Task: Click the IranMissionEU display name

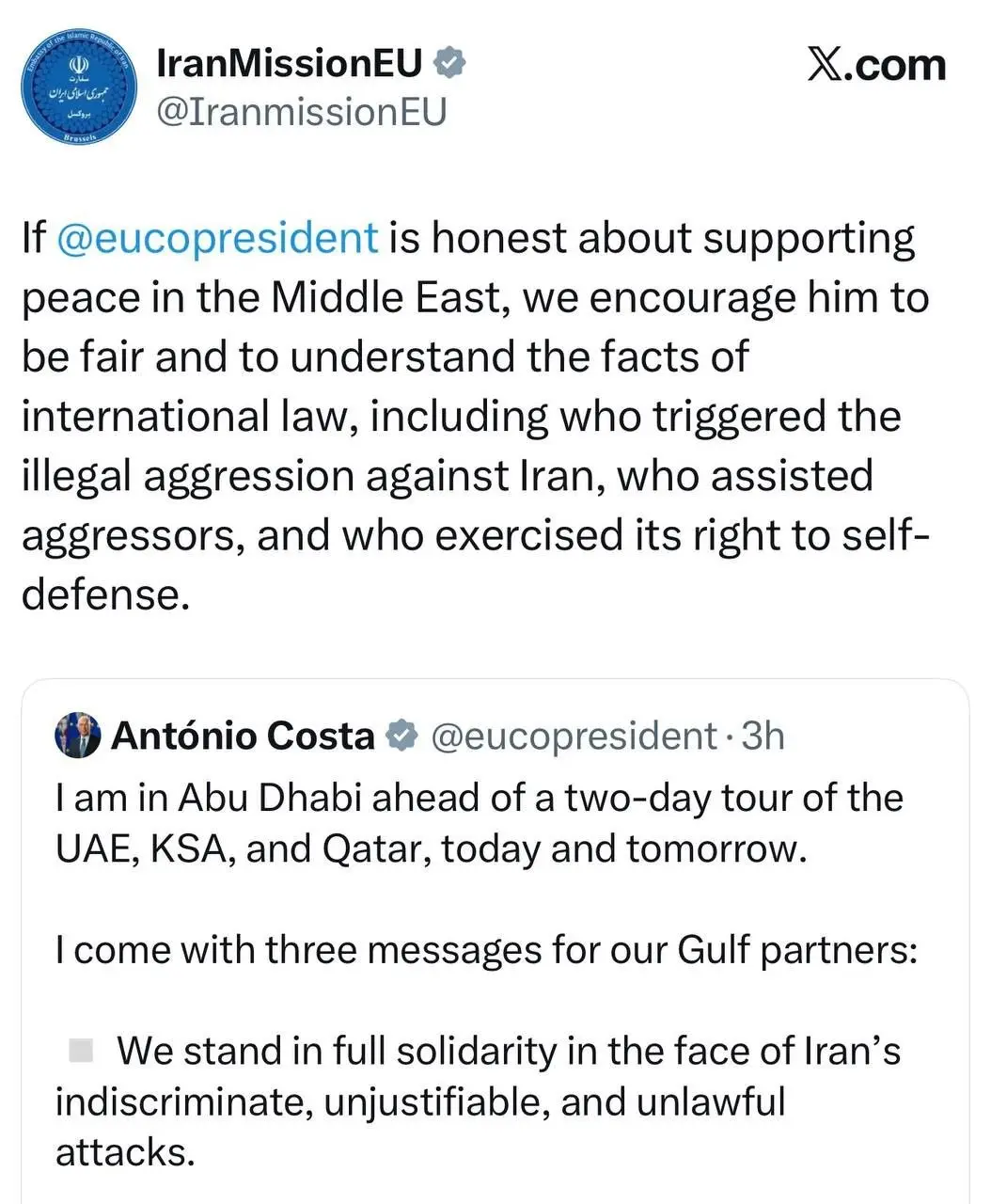Action: point(290,63)
